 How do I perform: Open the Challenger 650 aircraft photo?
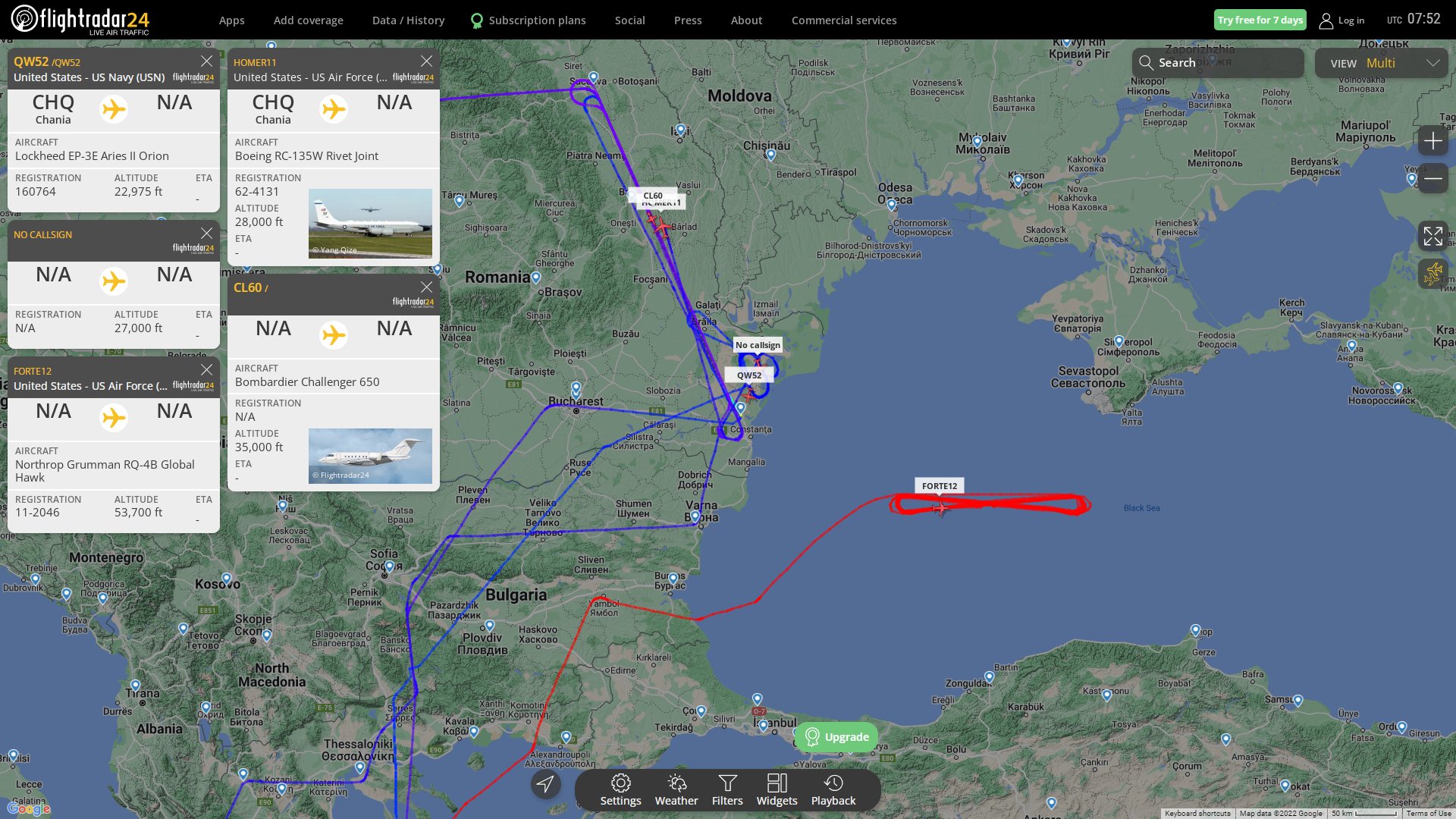coord(370,456)
